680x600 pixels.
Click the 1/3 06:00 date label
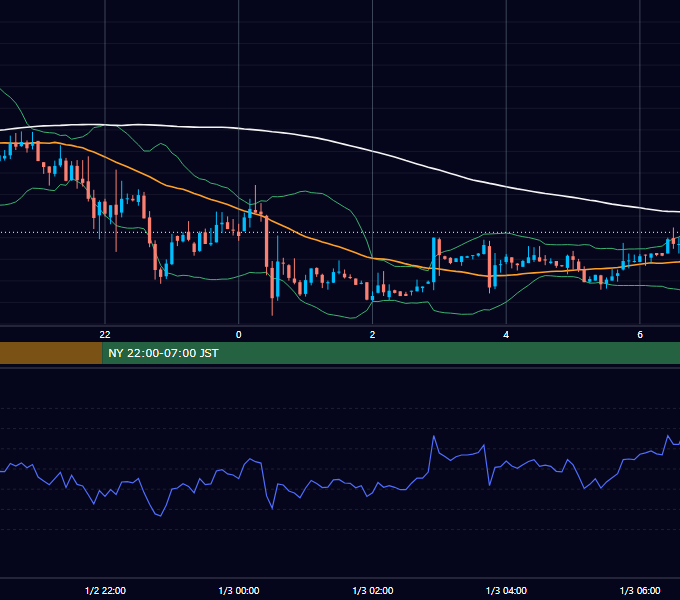click(640, 590)
